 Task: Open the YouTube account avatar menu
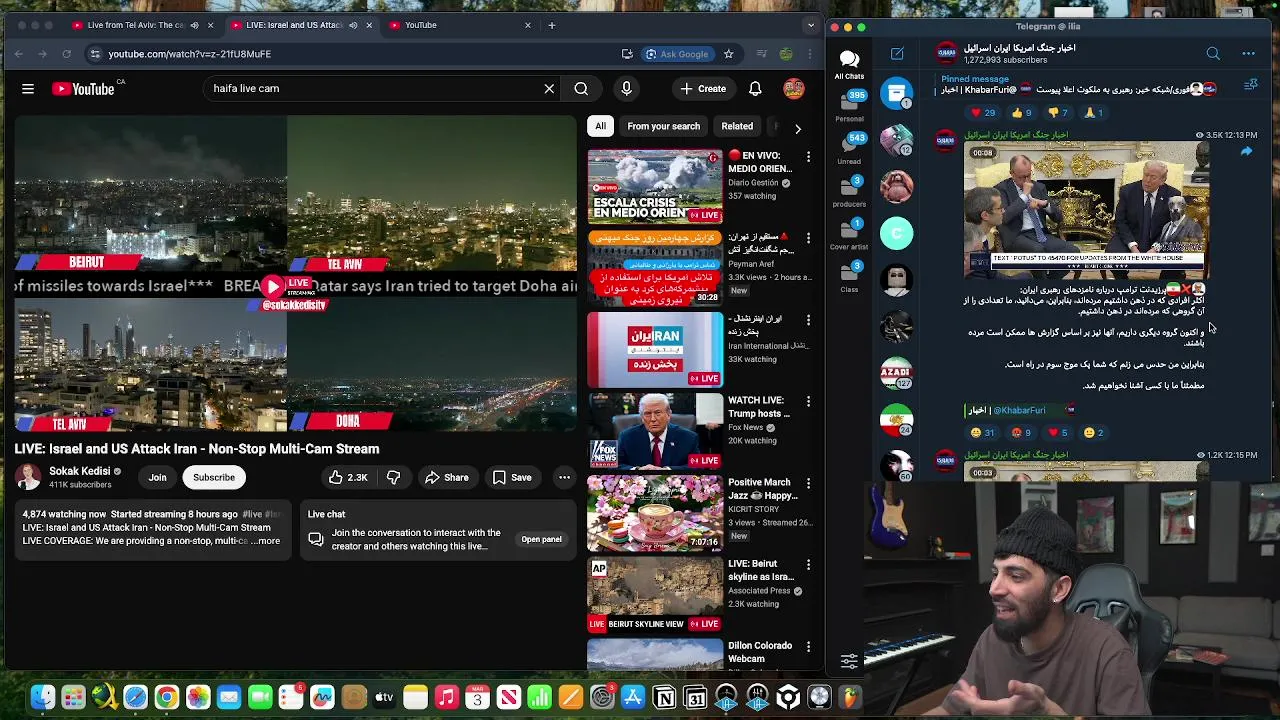794,89
